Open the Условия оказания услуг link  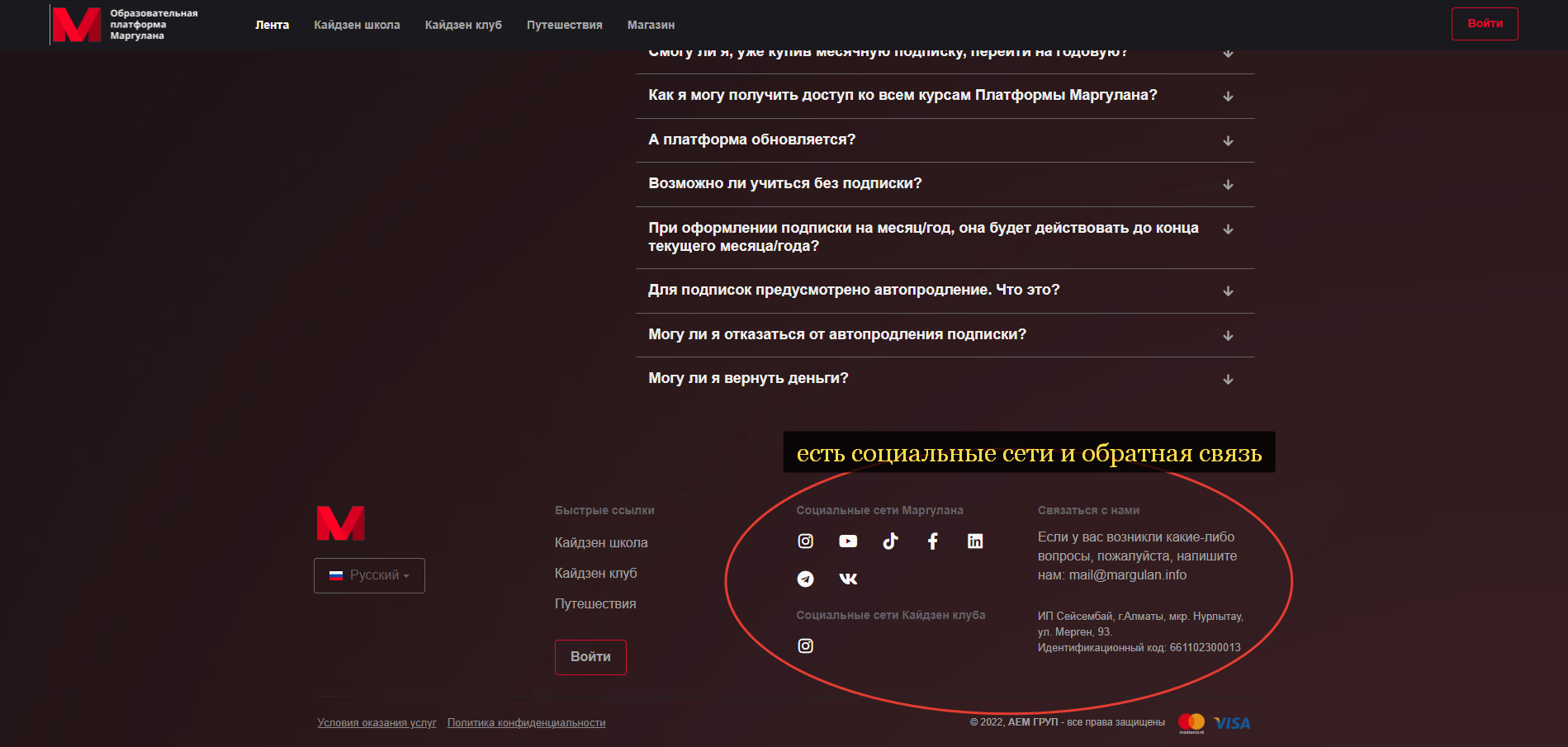pos(377,723)
